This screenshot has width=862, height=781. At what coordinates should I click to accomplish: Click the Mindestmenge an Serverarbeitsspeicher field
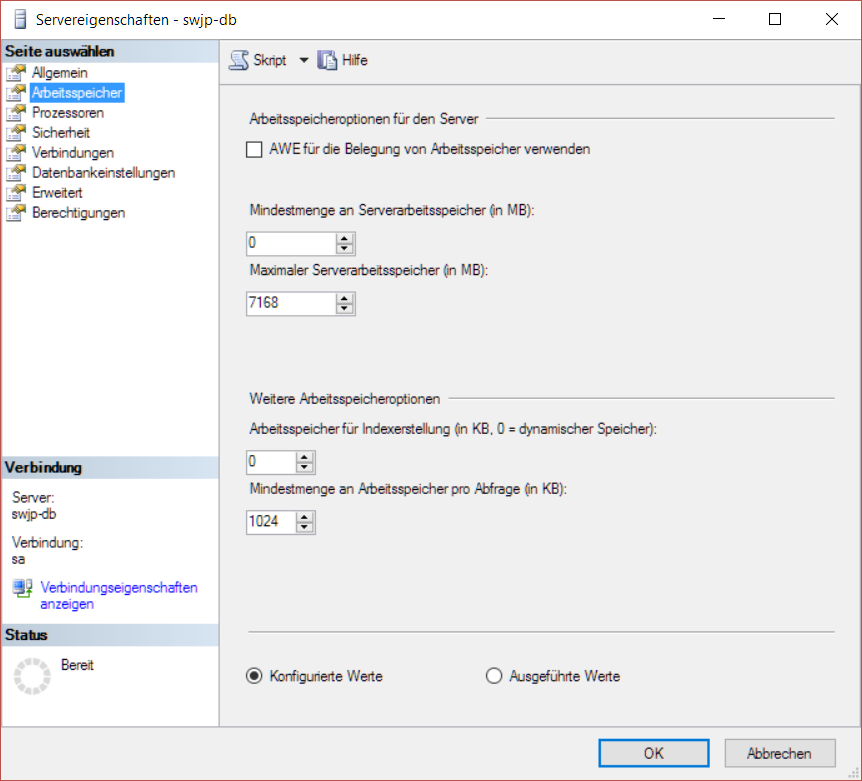click(290, 243)
